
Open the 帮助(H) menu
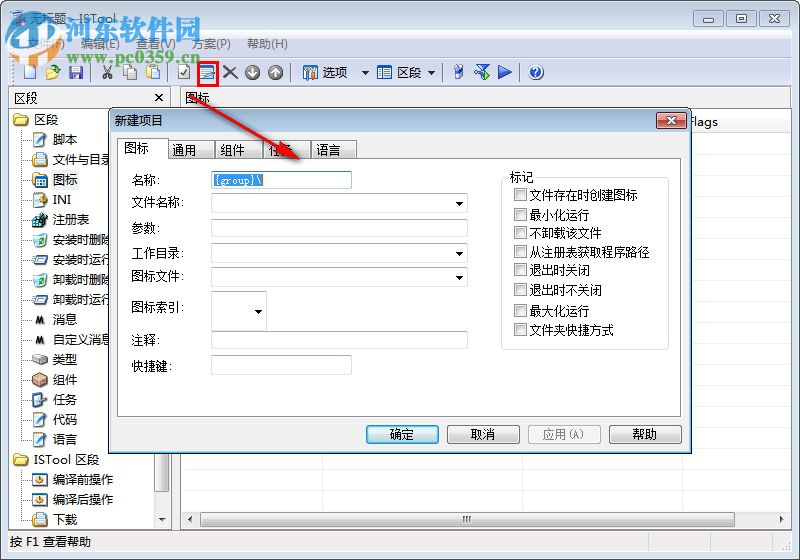pyautogui.click(x=267, y=44)
